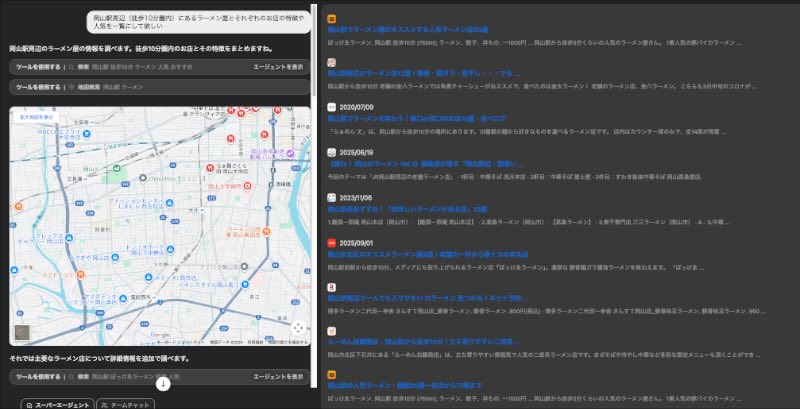Click the magnifier icon in first 検索 tool row
The image size is (800, 409).
click(72, 67)
